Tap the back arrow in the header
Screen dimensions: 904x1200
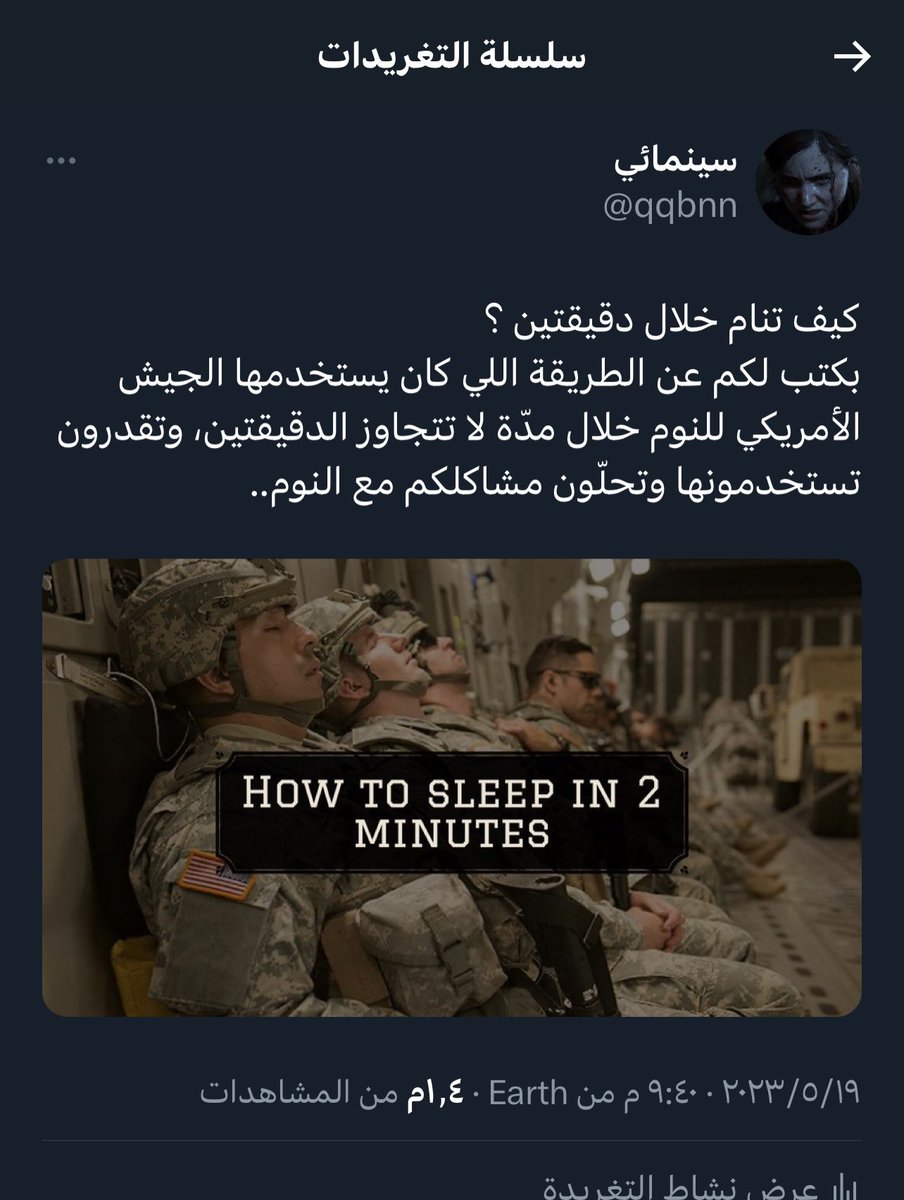(x=852, y=59)
